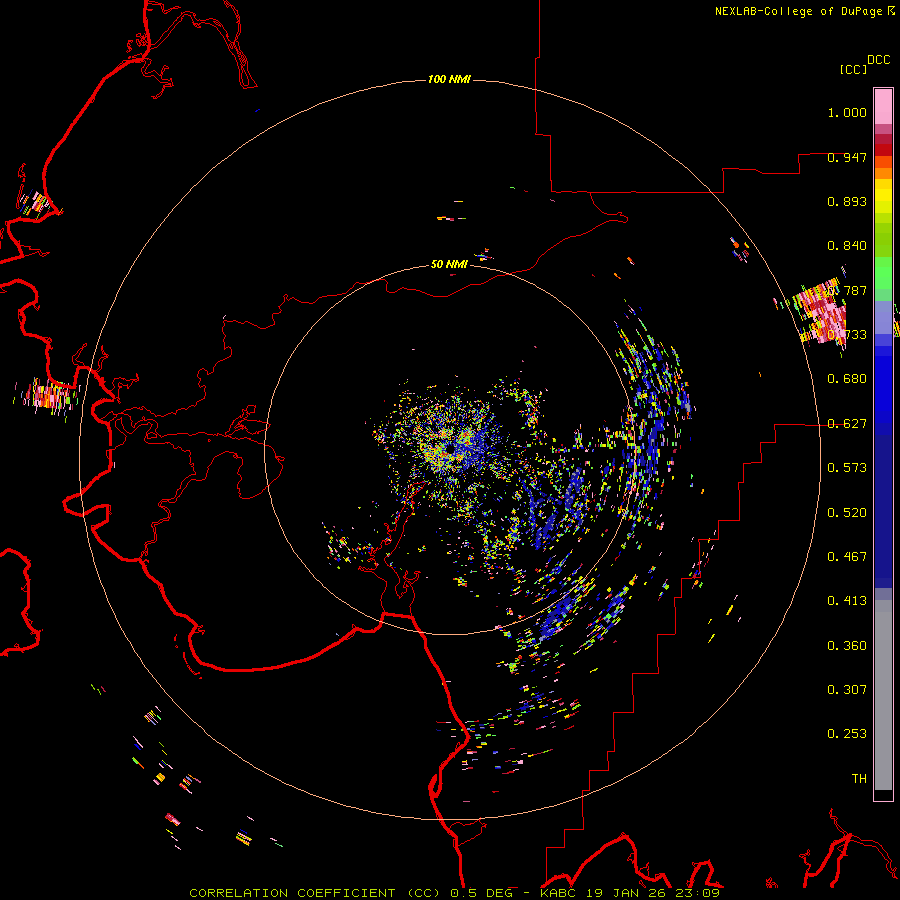The image size is (900, 900).
Task: Pick the red color bar segment
Action: click(x=883, y=150)
